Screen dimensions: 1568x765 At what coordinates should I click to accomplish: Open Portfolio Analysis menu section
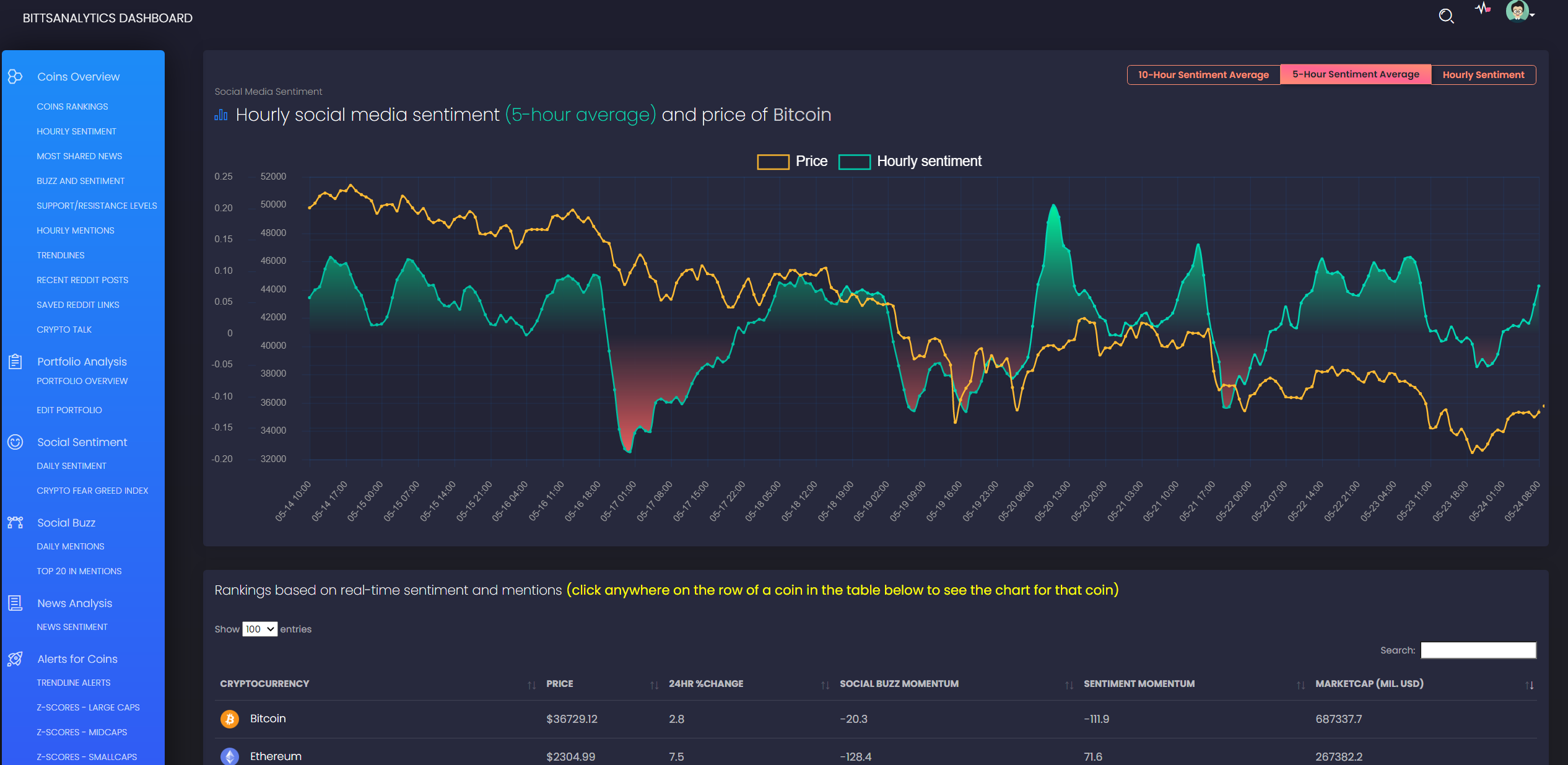coord(82,361)
